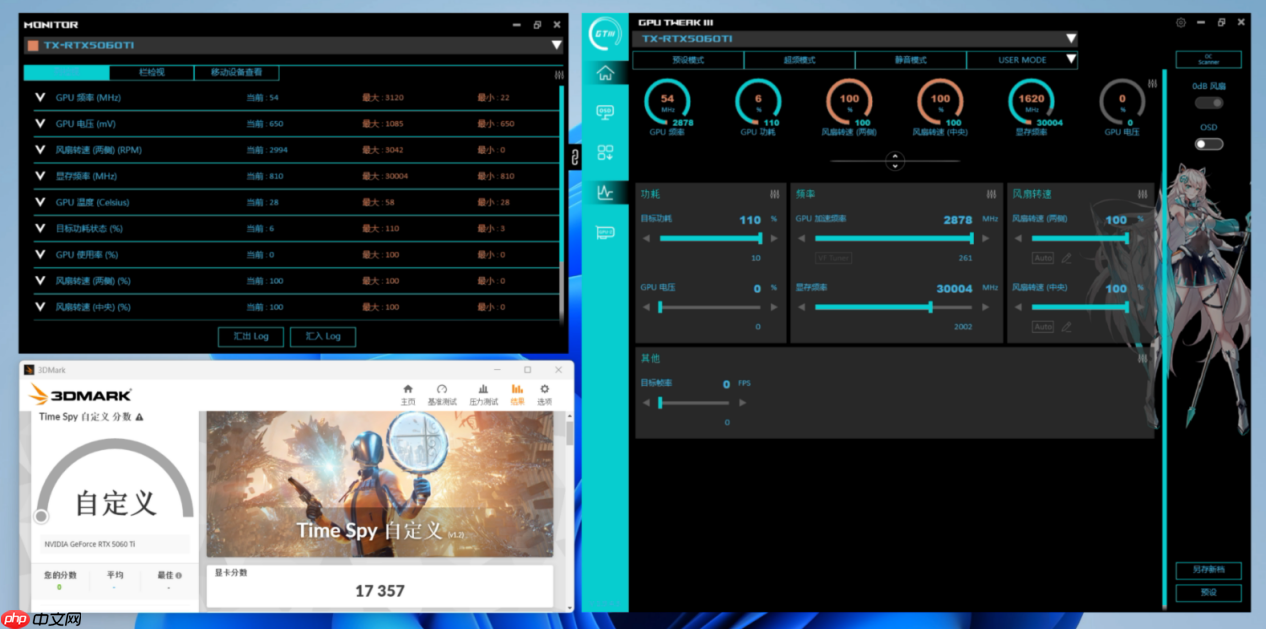Open GPU Tweak III home page icon
Viewport: 1266px width, 629px height.
click(x=605, y=73)
